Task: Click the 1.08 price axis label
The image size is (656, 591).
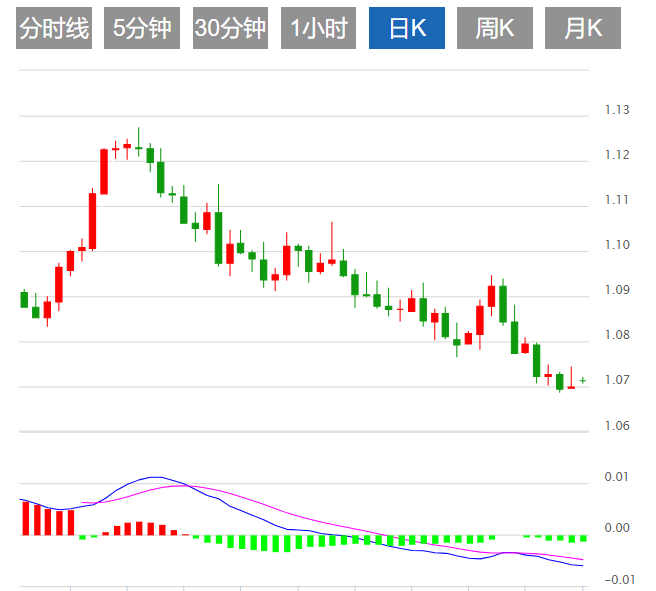Action: pyautogui.click(x=617, y=335)
